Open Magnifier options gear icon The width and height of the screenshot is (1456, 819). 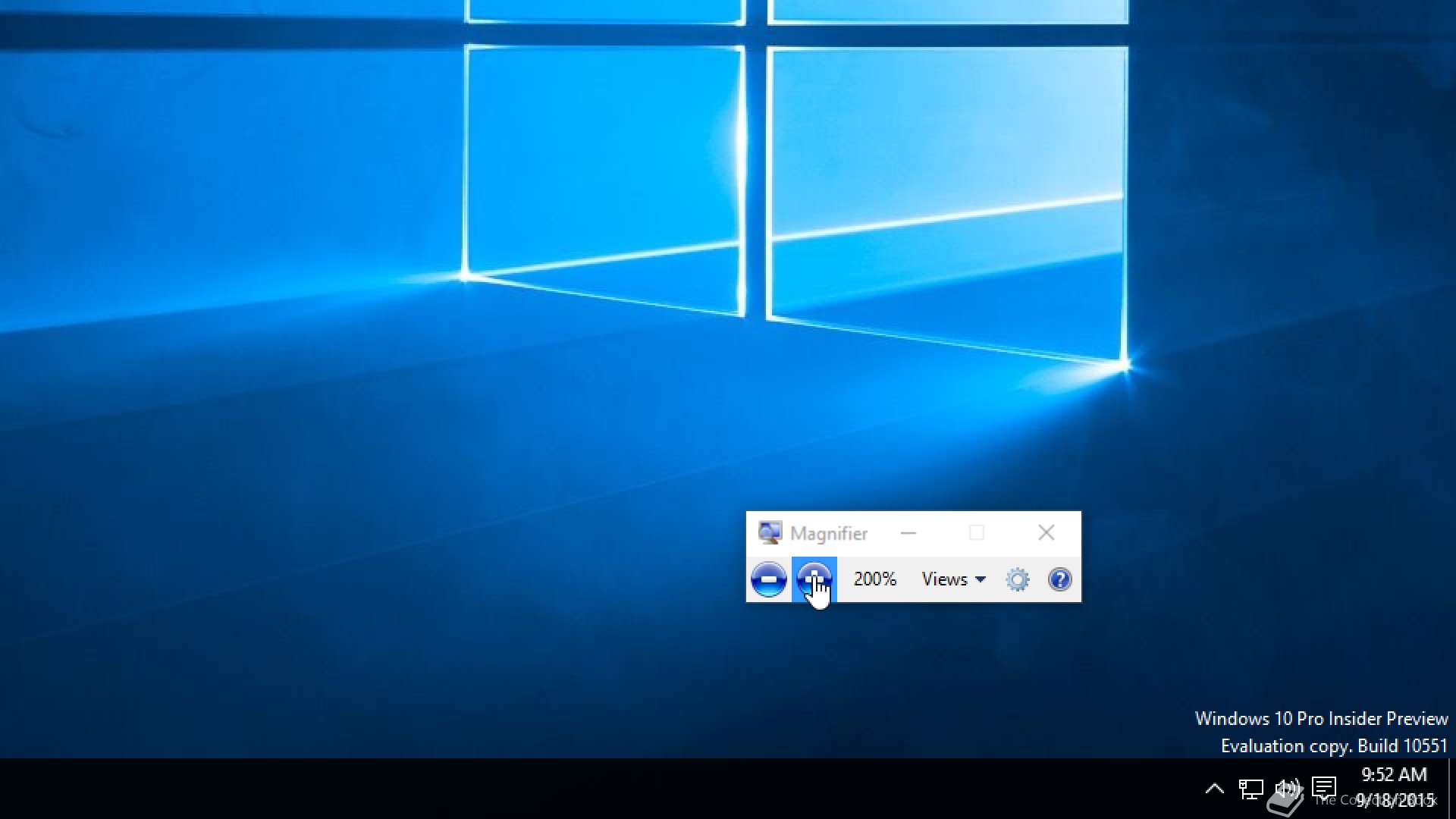pyautogui.click(x=1018, y=580)
